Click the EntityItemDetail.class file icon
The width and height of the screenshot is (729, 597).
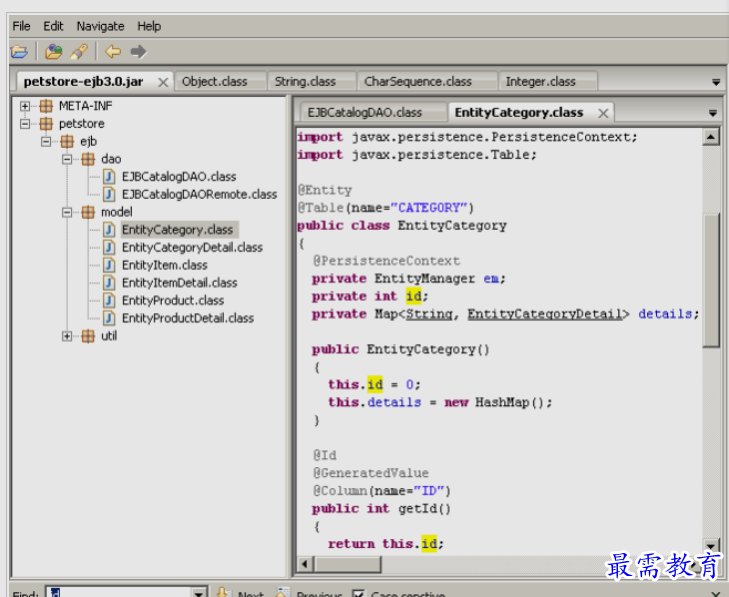coord(109,283)
